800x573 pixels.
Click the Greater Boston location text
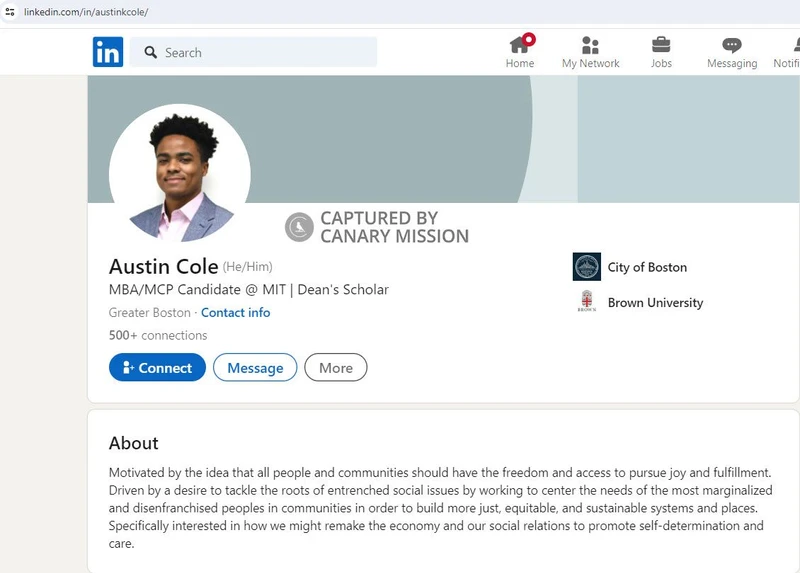pos(149,312)
